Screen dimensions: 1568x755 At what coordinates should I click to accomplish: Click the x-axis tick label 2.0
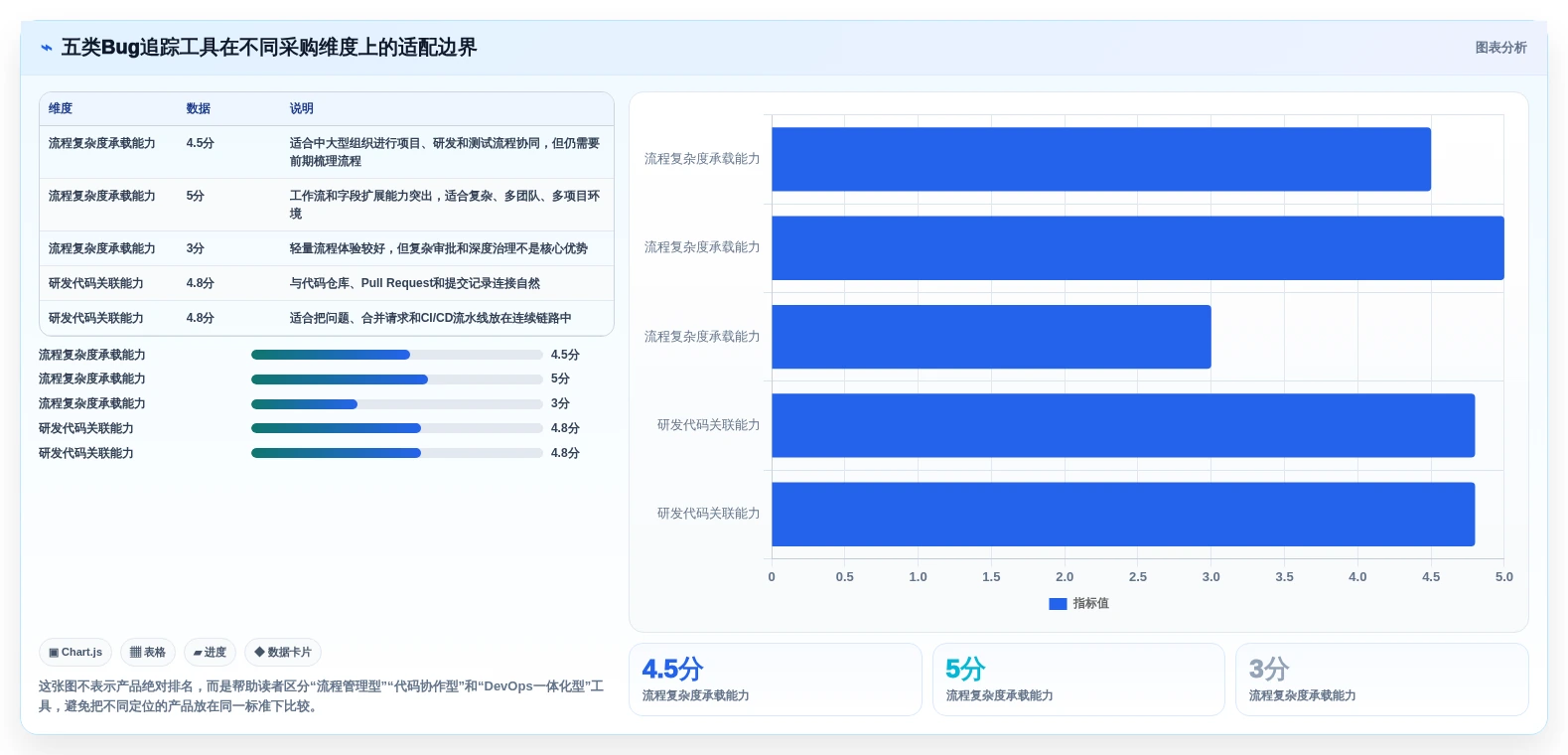point(1065,576)
